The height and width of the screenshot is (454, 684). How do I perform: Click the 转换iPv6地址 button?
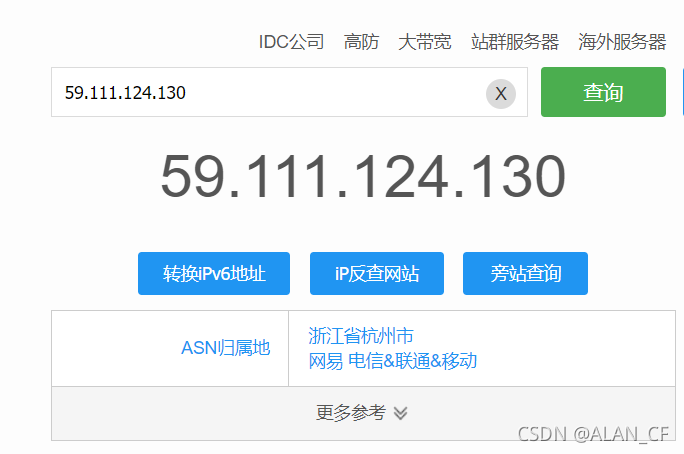pos(214,273)
